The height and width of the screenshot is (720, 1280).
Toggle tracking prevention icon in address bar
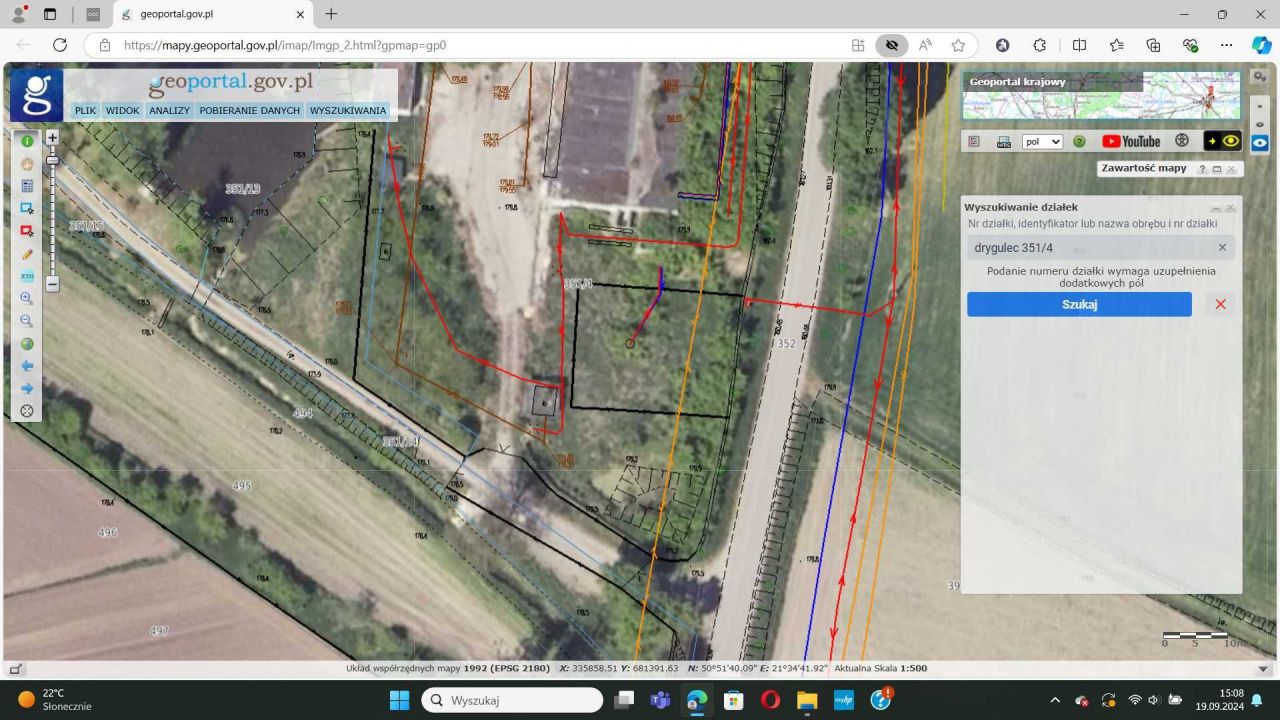tap(891, 45)
